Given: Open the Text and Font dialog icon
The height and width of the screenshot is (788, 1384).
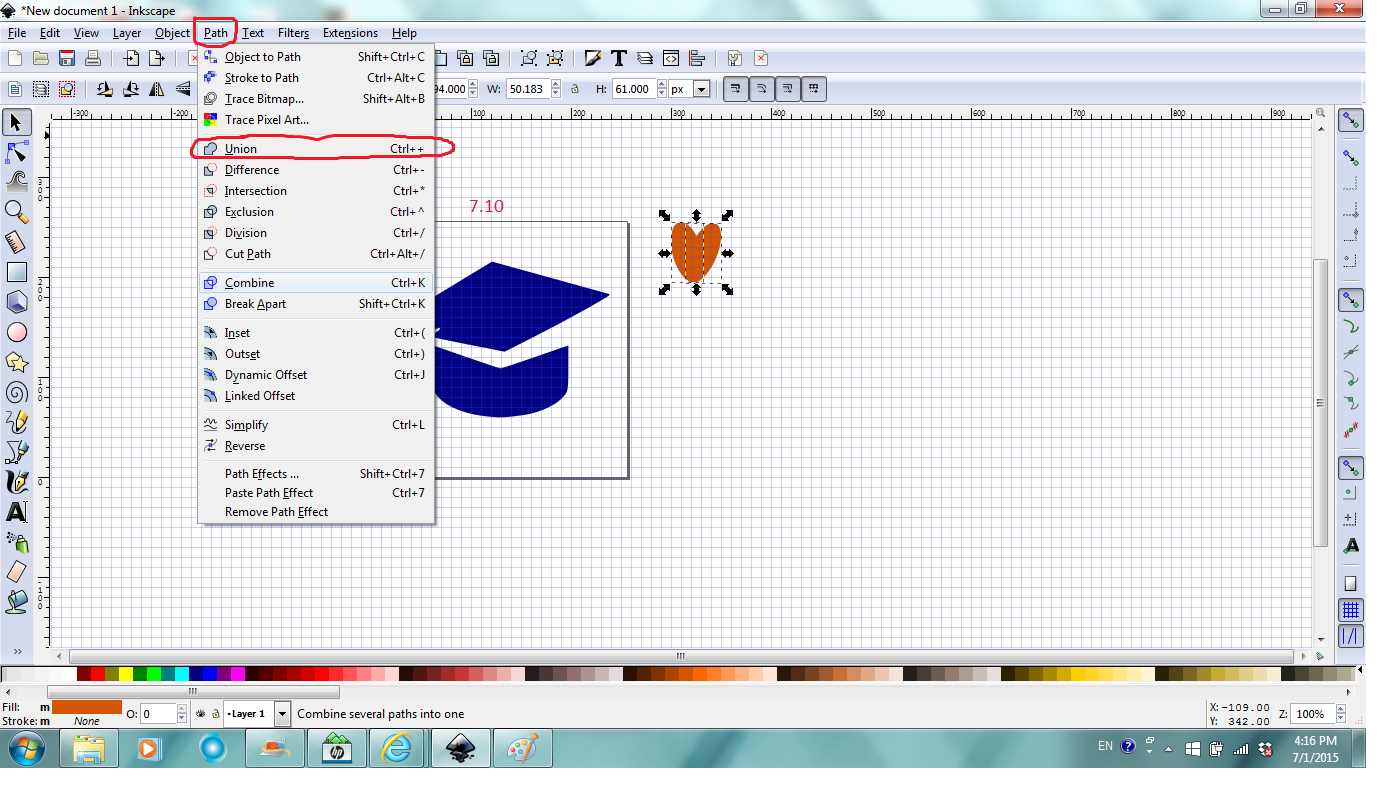Looking at the screenshot, I should 619,58.
